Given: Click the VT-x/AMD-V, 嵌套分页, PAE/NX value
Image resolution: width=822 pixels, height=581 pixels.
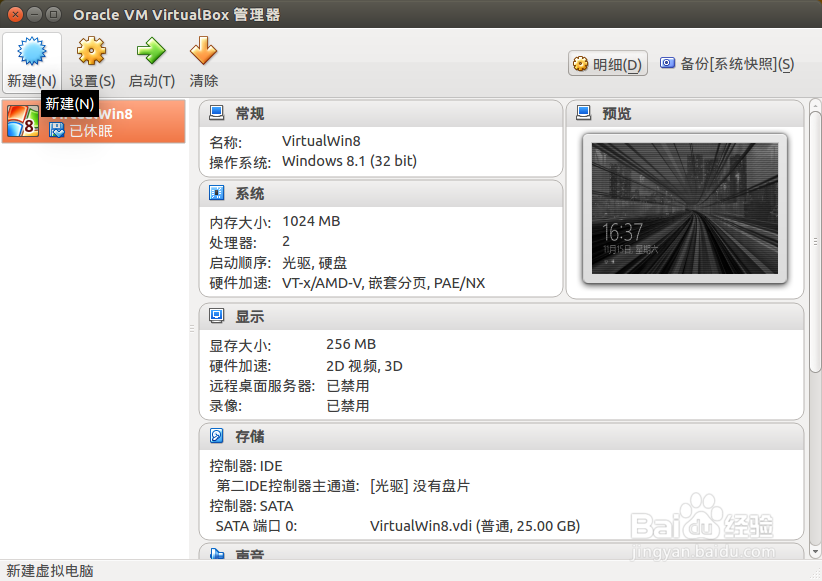Looking at the screenshot, I should point(383,283).
